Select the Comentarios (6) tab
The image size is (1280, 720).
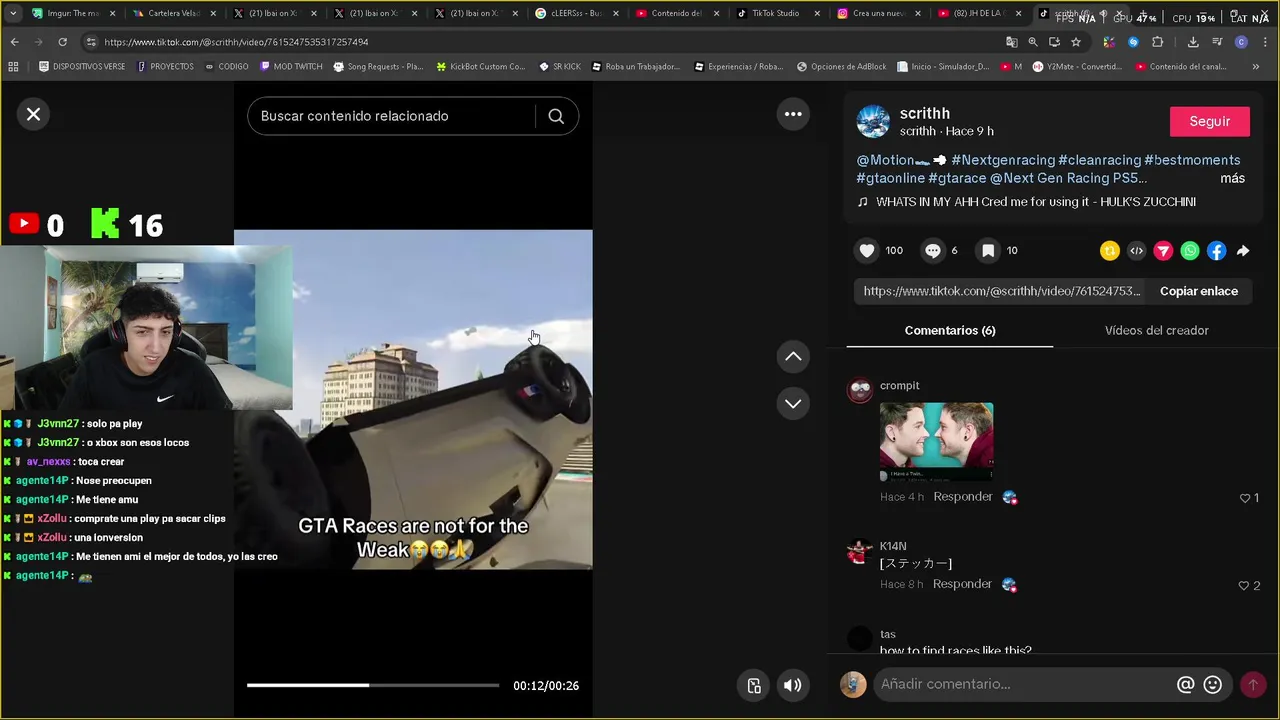coord(950,330)
